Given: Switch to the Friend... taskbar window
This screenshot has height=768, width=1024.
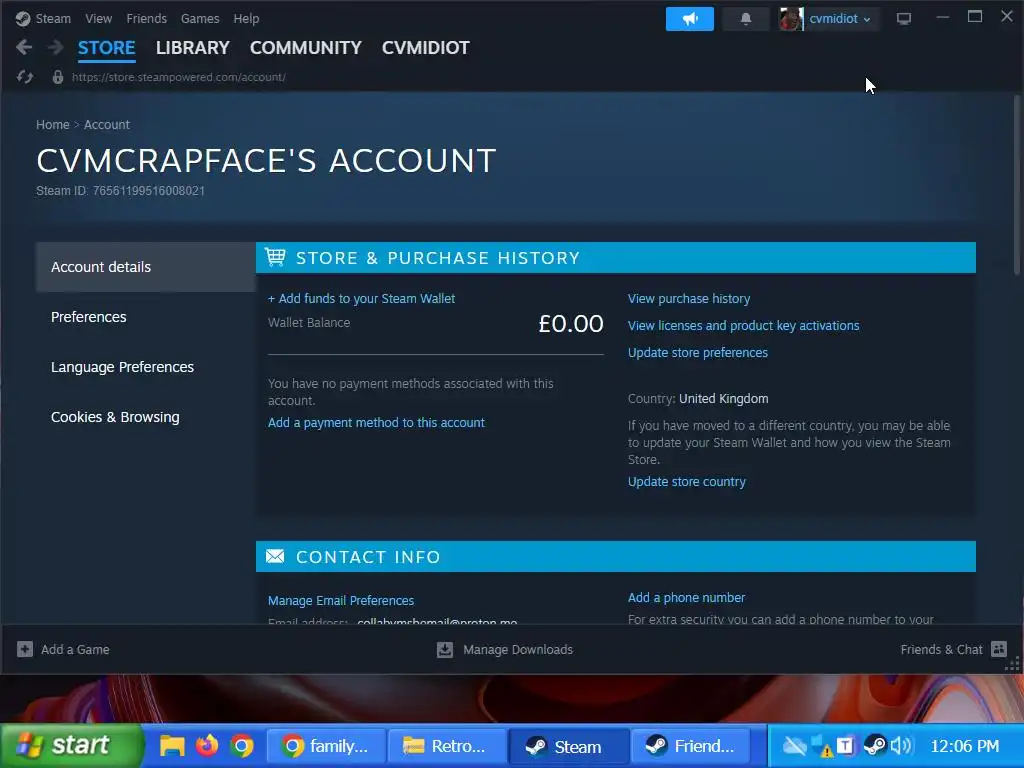Looking at the screenshot, I should coord(690,746).
